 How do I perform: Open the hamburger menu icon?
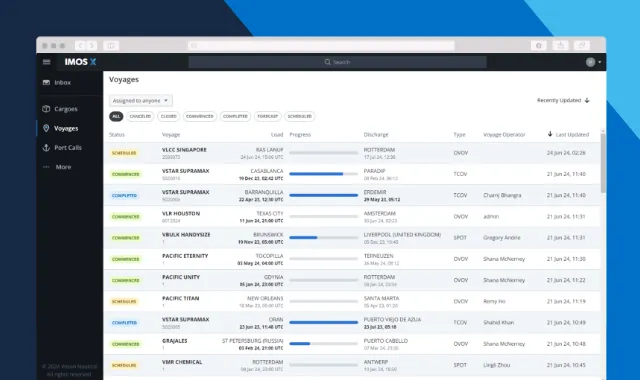[x=47, y=62]
